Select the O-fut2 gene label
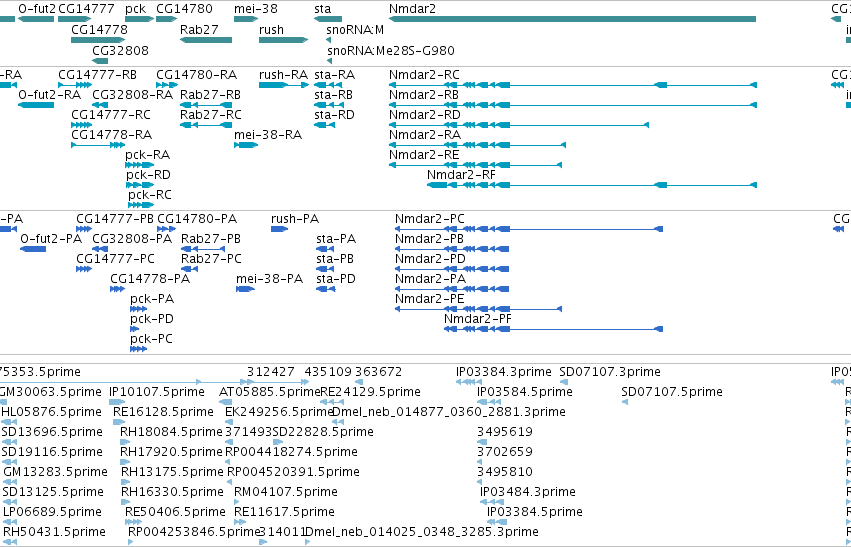This screenshot has width=851, height=547. (36, 9)
